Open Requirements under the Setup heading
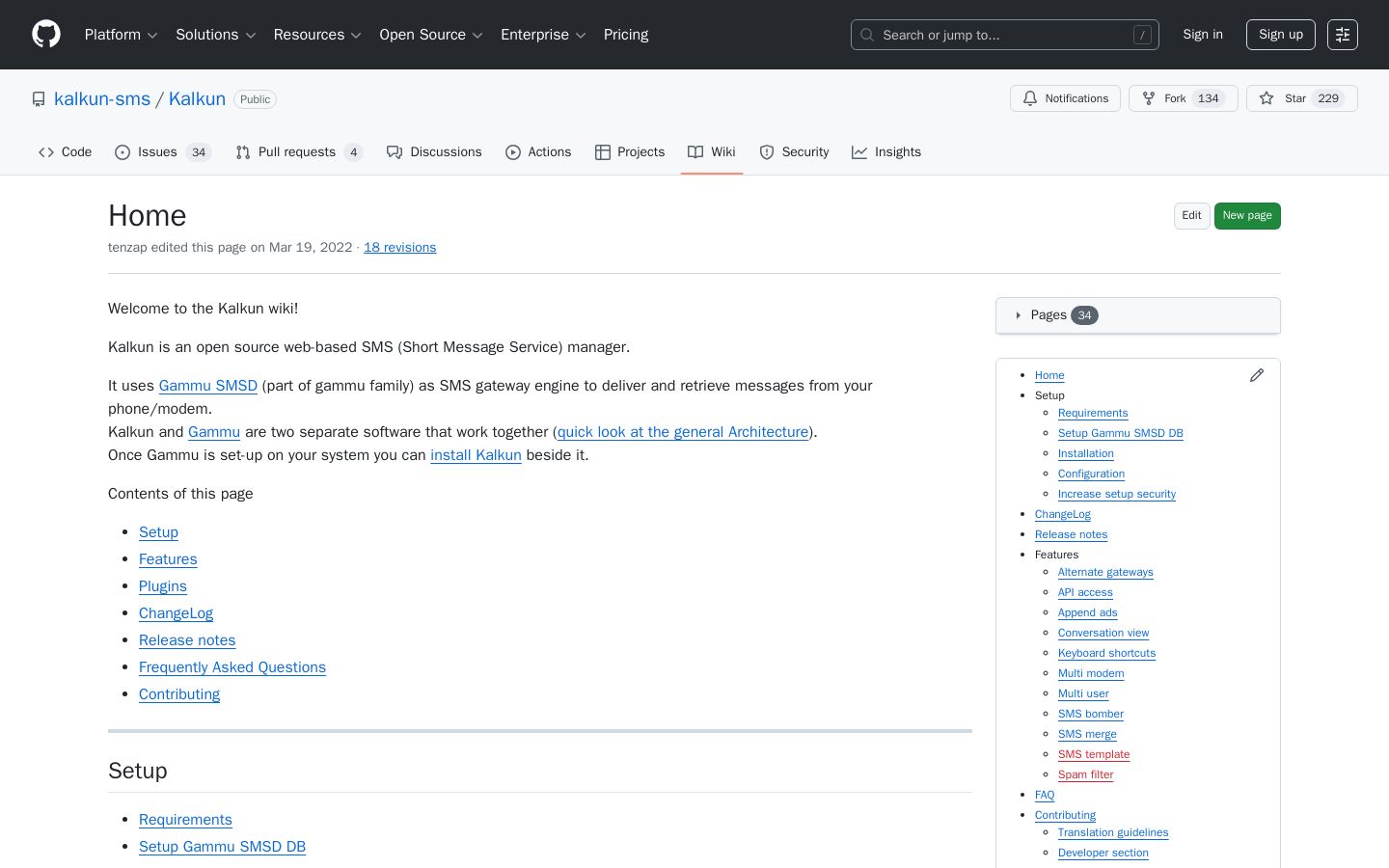Viewport: 1389px width, 868px height. [185, 820]
